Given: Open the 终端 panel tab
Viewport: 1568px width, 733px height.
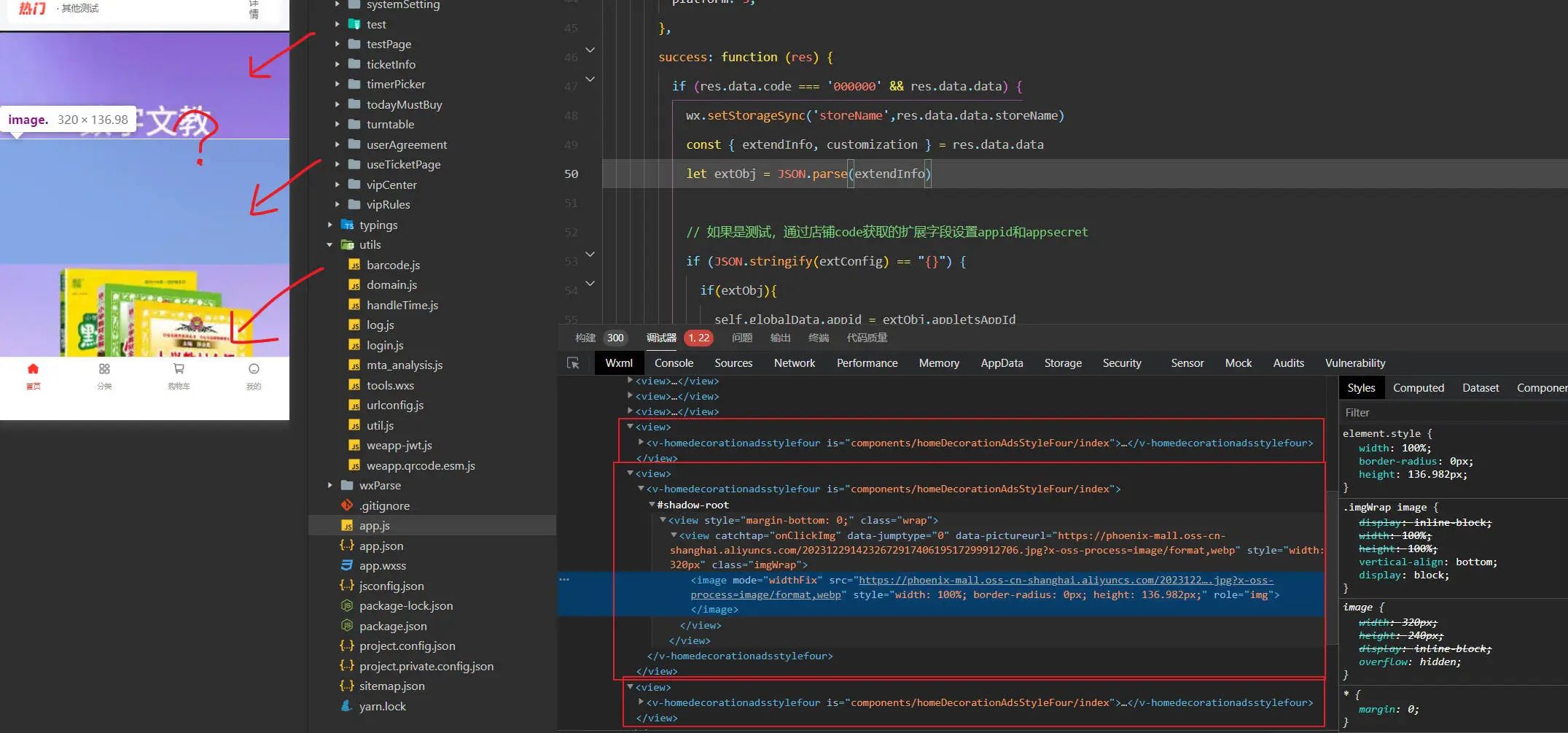Looking at the screenshot, I should (x=819, y=338).
